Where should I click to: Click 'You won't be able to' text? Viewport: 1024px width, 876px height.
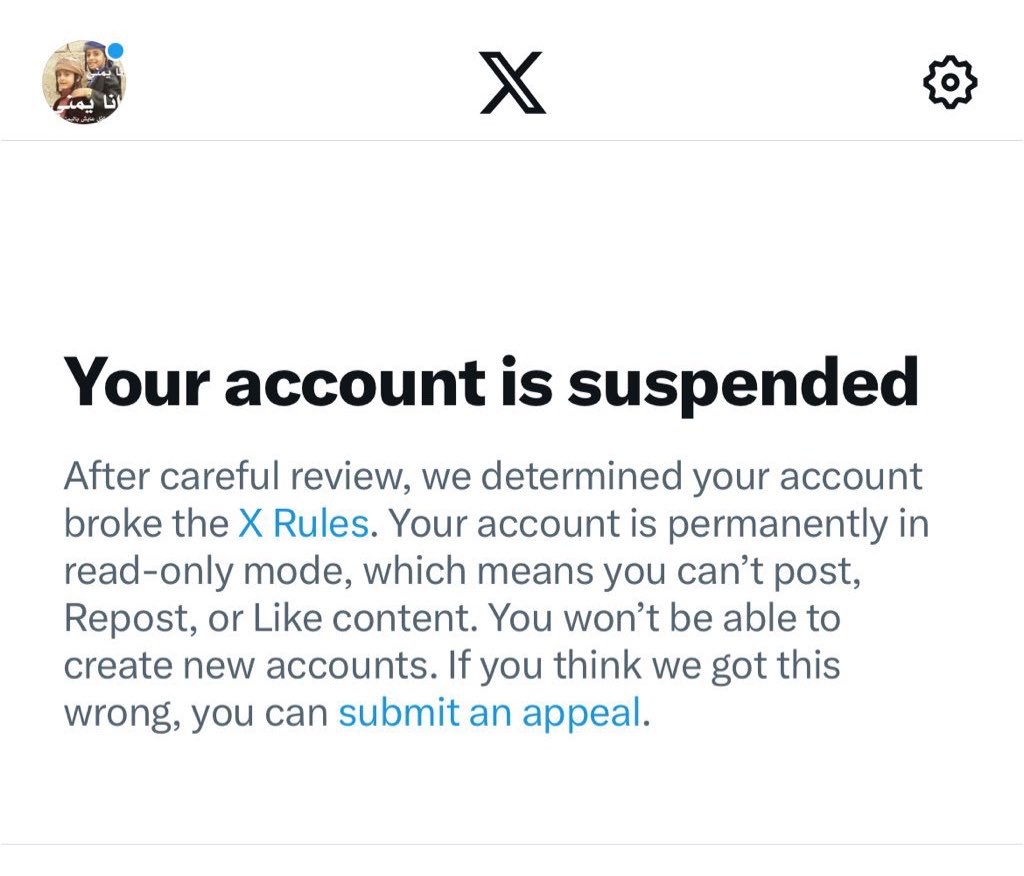coord(665,618)
